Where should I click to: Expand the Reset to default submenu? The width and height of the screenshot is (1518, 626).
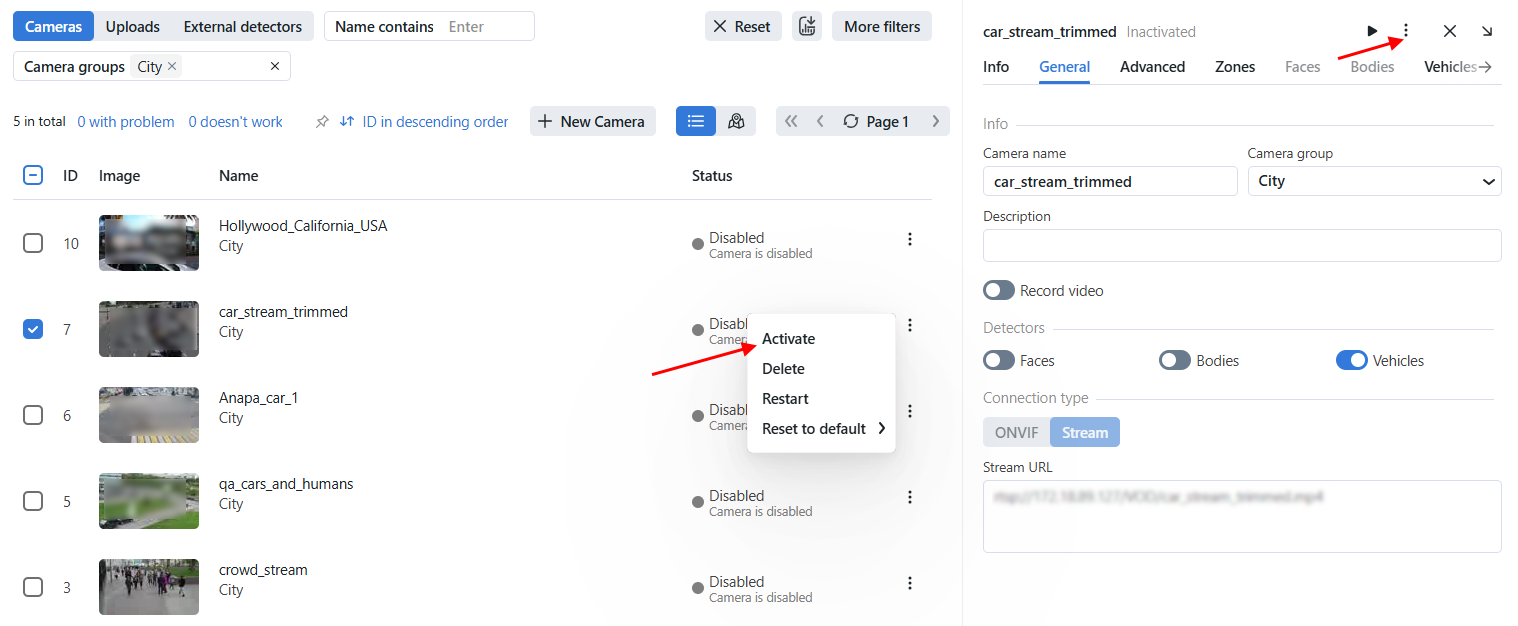(822, 429)
